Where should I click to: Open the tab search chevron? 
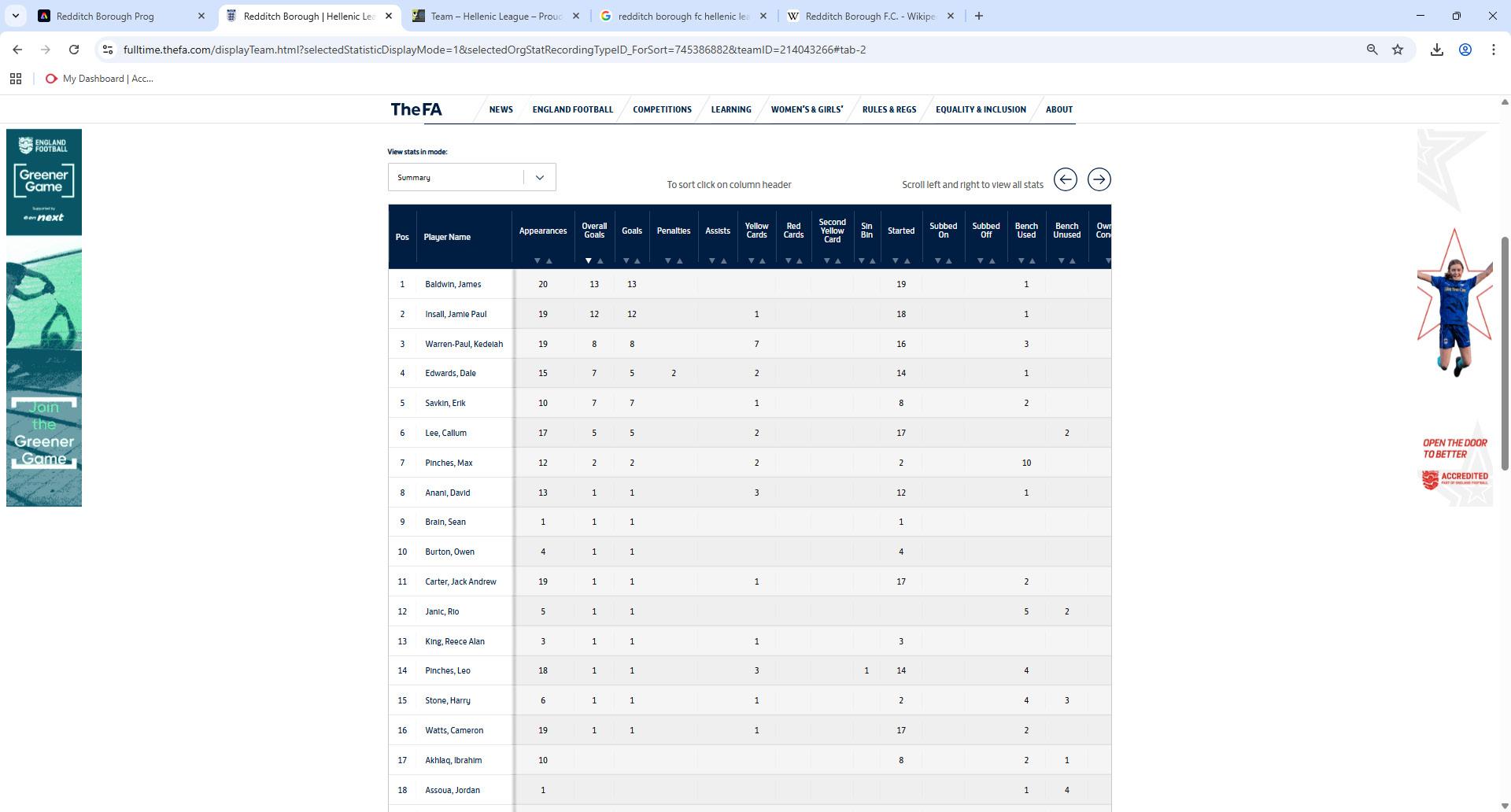point(16,16)
